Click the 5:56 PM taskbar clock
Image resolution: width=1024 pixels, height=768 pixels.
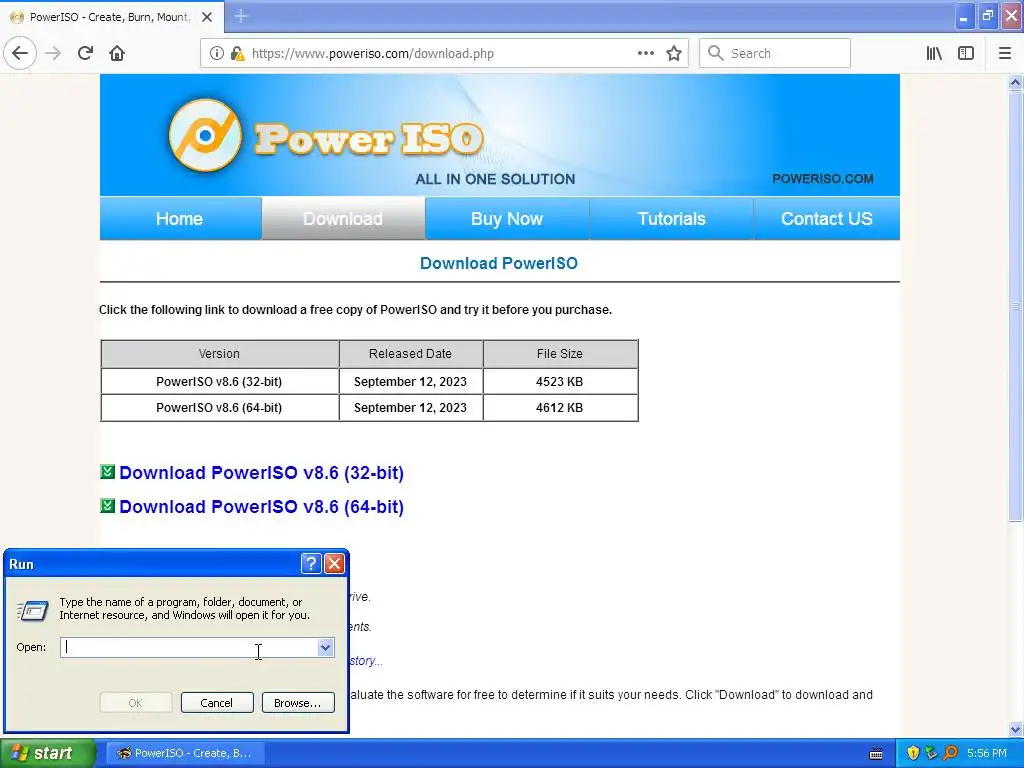(x=987, y=753)
